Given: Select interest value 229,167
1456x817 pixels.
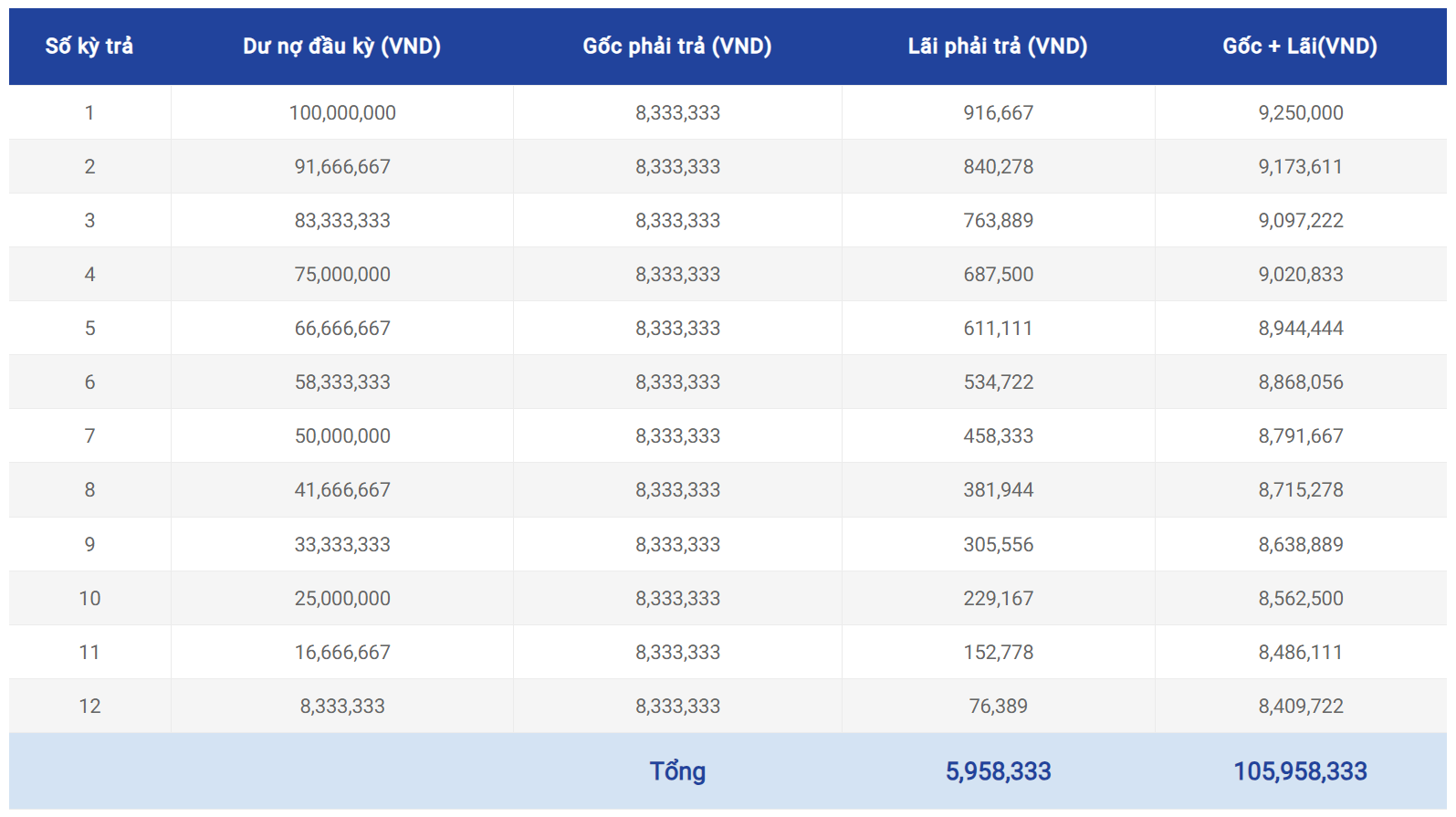Looking at the screenshot, I should (999, 598).
